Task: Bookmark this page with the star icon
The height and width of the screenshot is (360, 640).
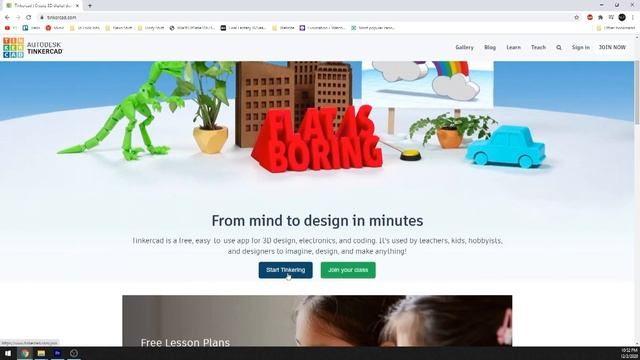Action: click(x=577, y=17)
